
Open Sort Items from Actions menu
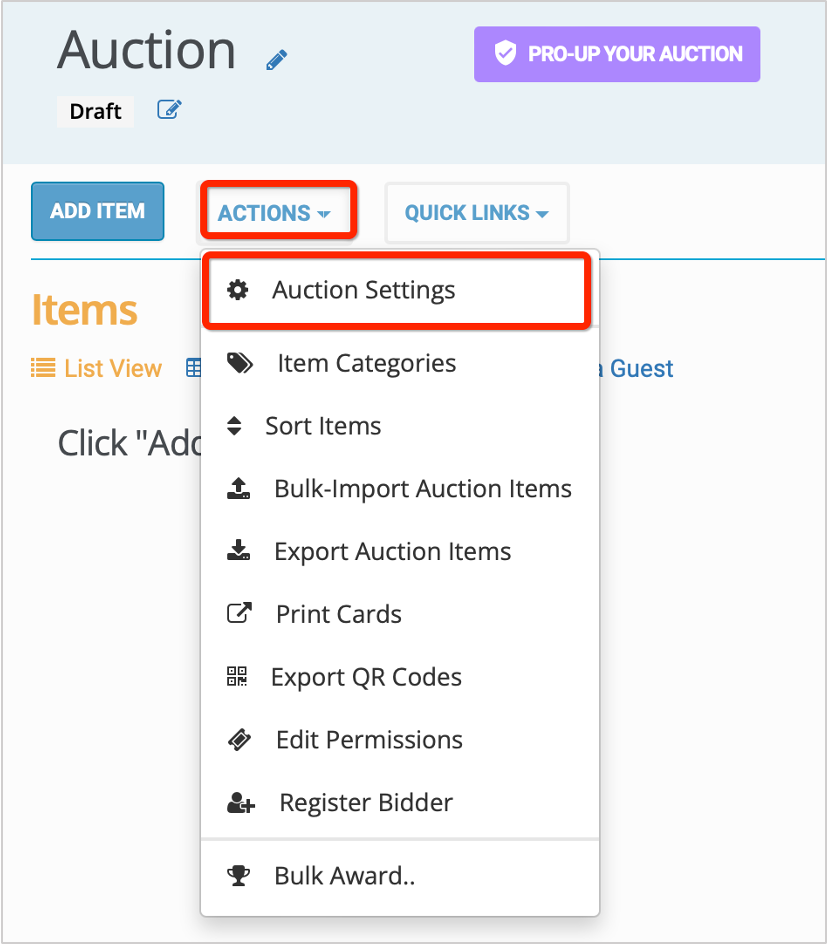pyautogui.click(x=323, y=426)
